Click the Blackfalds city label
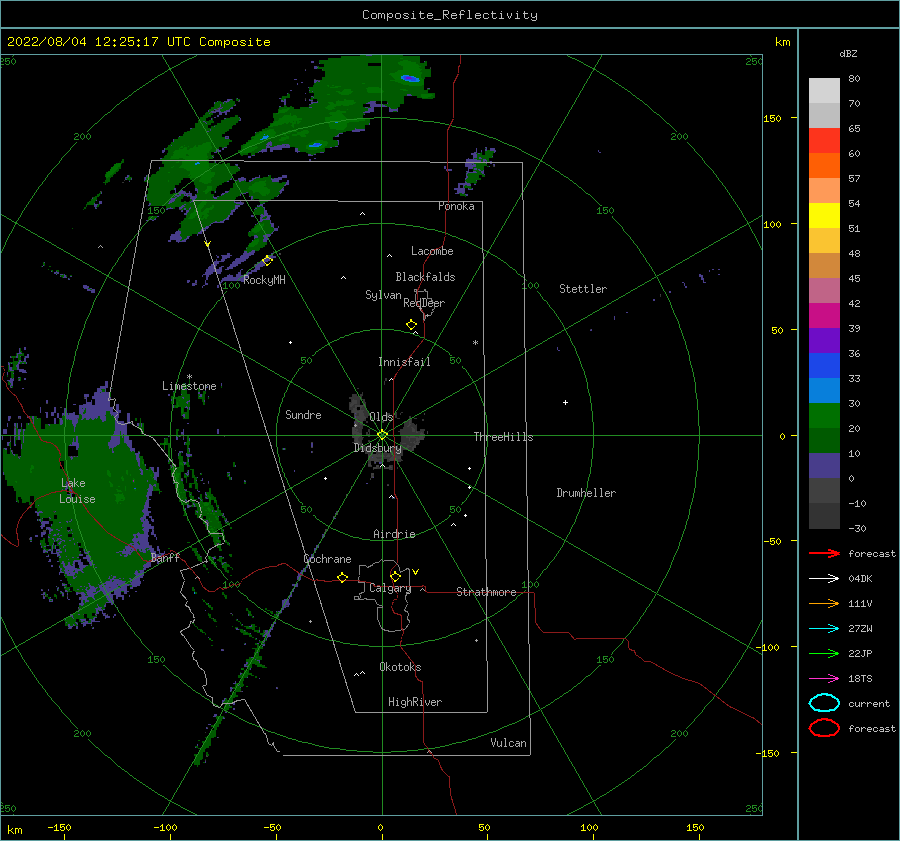The height and width of the screenshot is (841, 900). pos(425,277)
